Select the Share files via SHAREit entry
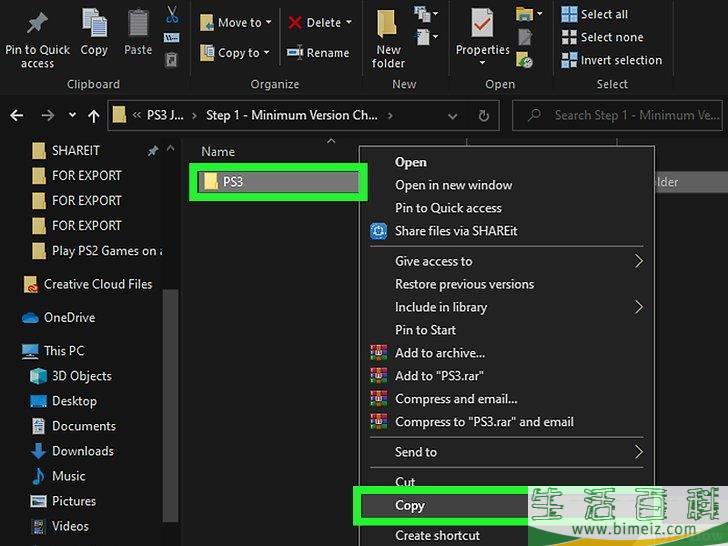The height and width of the screenshot is (546, 728). [455, 231]
